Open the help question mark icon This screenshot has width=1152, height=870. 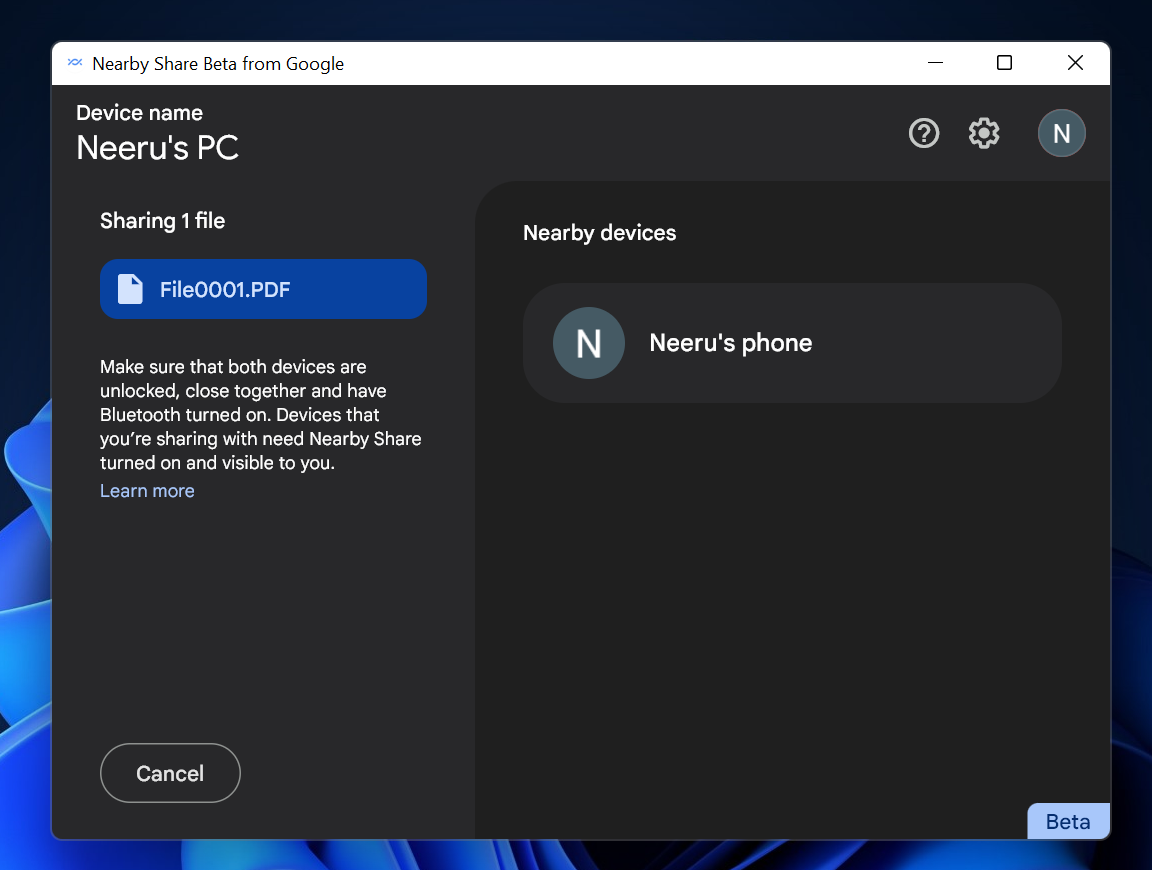(x=923, y=133)
